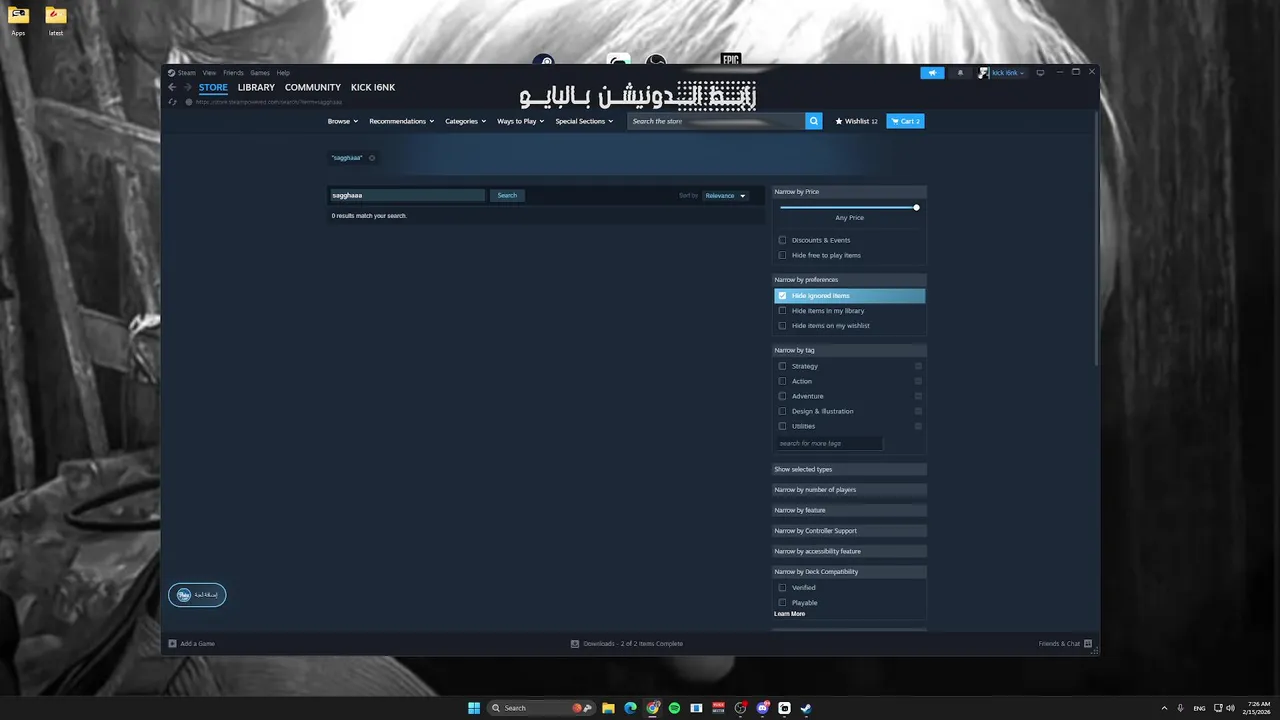Click the Any Price slider handle
1280x720 pixels.
click(916, 207)
